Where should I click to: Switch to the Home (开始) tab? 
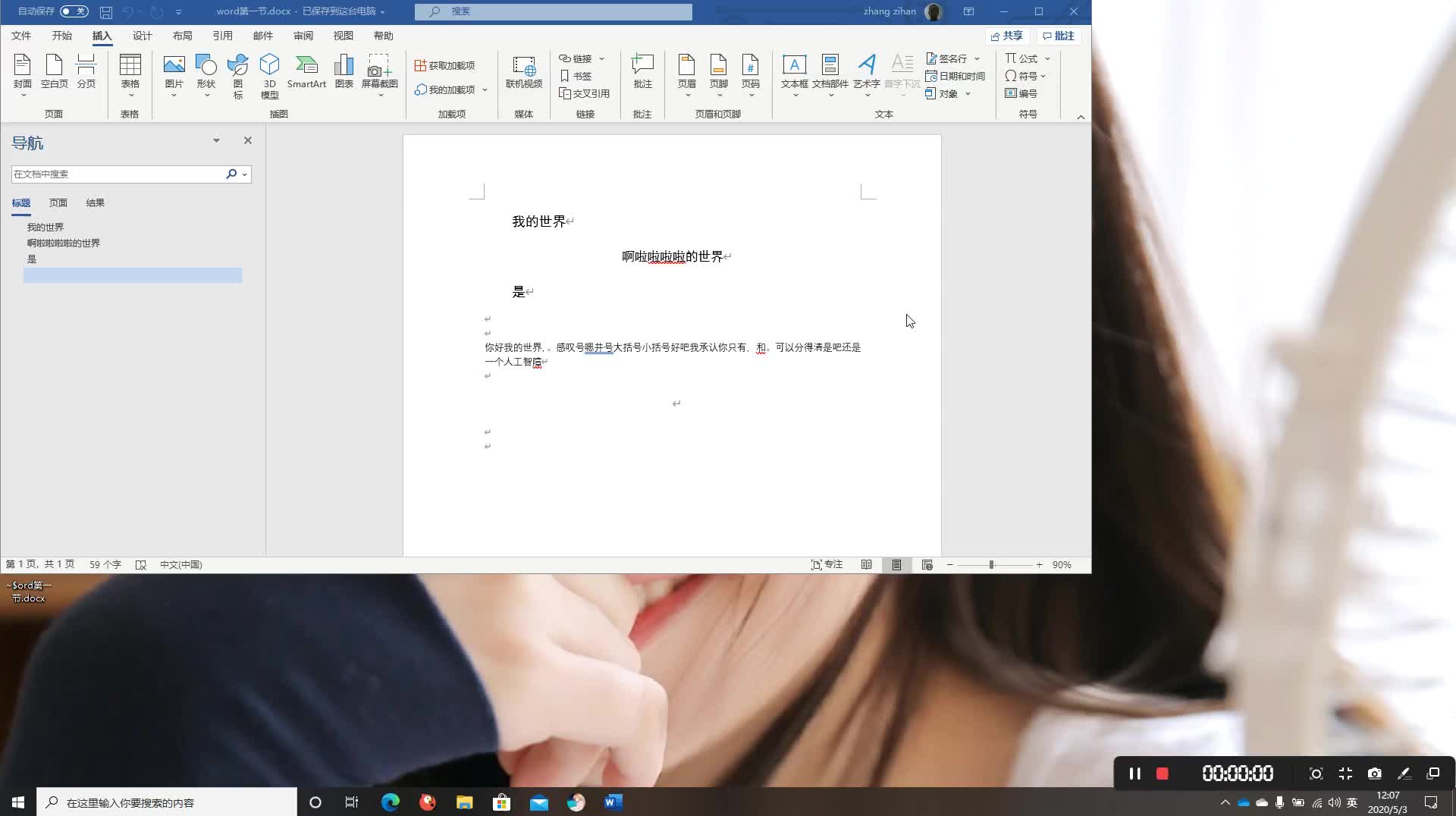pos(61,36)
